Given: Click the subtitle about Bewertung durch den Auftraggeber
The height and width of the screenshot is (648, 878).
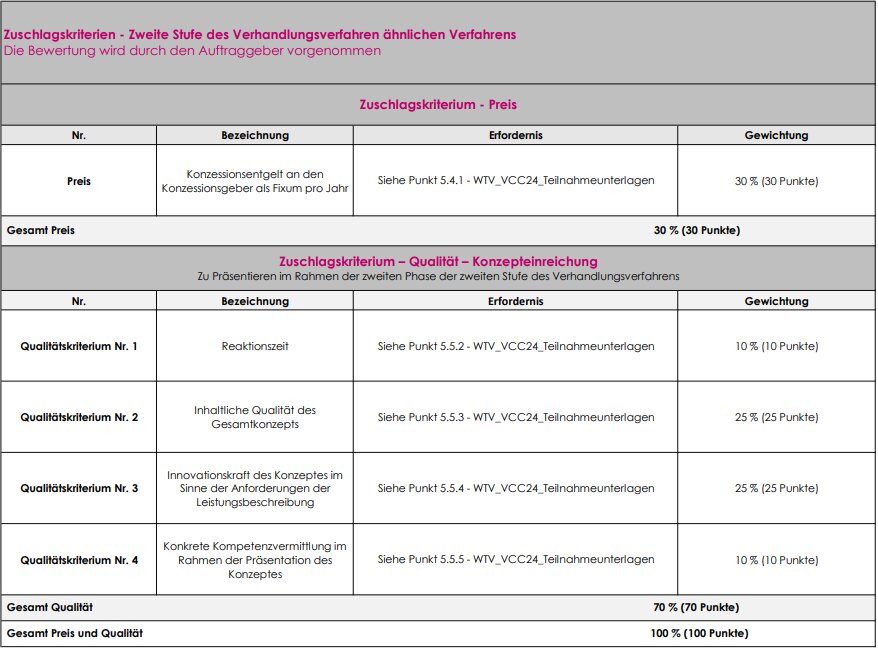Looking at the screenshot, I should (192, 50).
